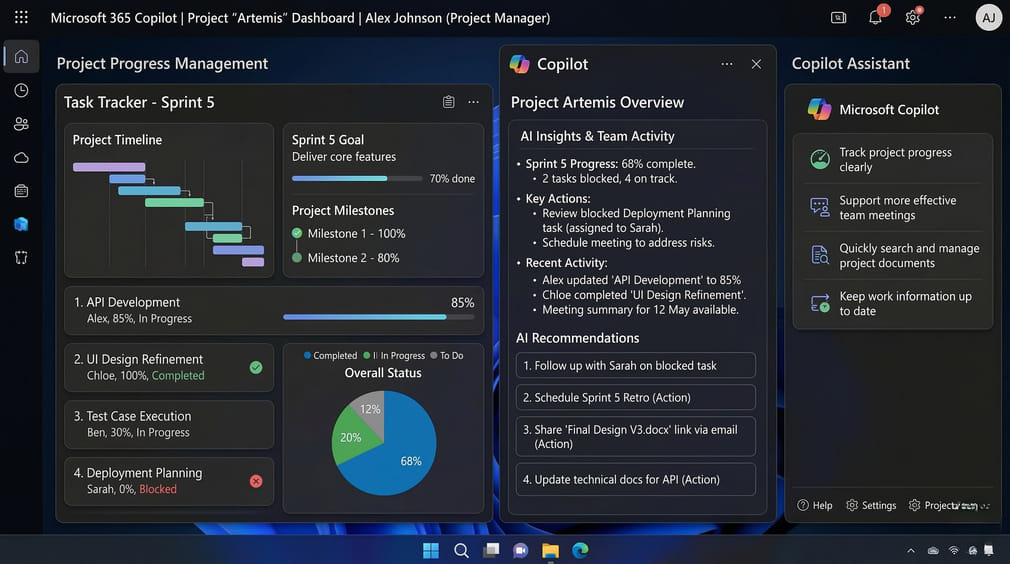1010x564 pixels.
Task: Select Keep work information up to date
Action: click(892, 303)
